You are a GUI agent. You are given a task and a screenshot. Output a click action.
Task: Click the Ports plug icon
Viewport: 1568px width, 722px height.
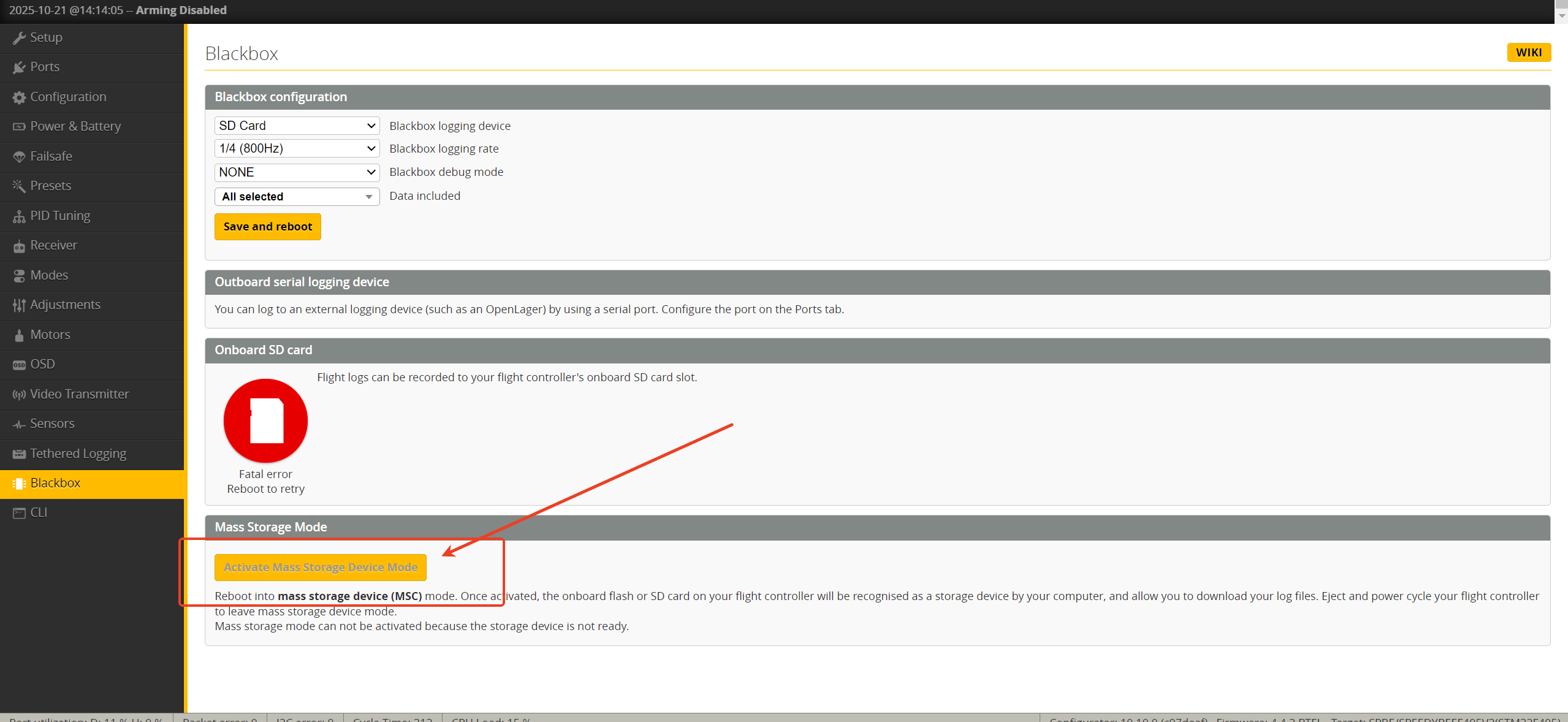point(19,67)
